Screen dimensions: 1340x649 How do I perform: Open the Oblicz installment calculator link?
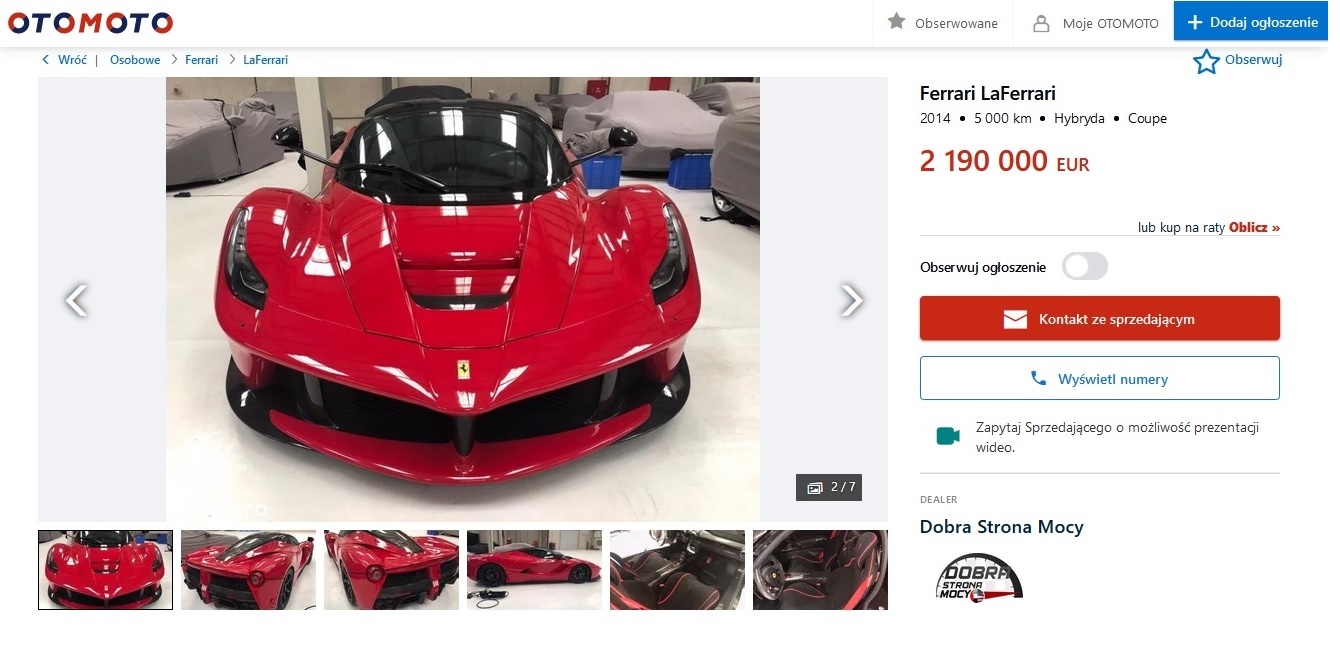[x=1254, y=227]
